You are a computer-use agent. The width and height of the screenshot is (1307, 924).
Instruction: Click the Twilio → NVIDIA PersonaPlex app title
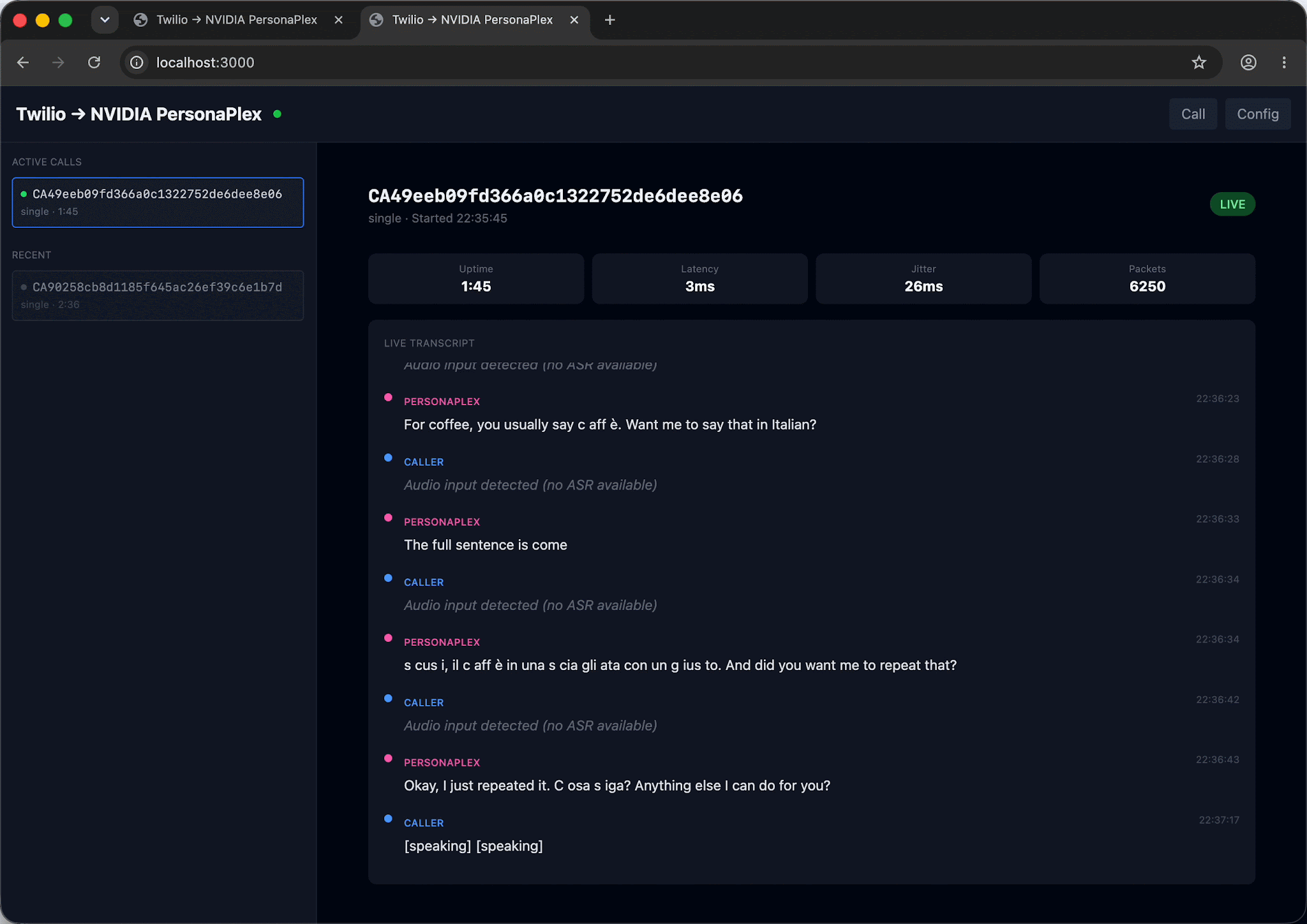click(138, 114)
